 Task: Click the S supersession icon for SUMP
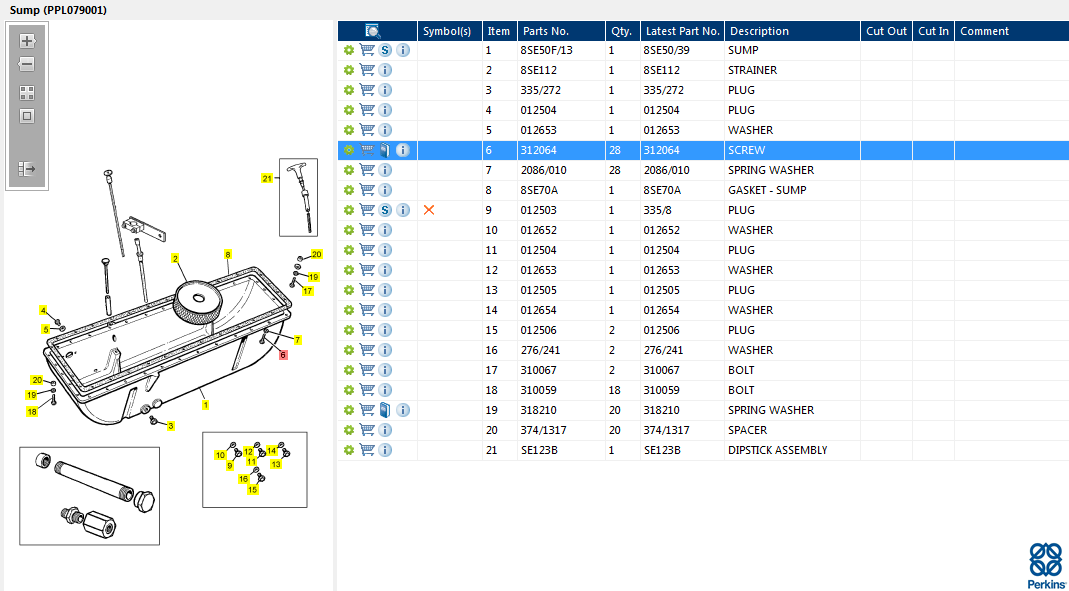point(385,50)
